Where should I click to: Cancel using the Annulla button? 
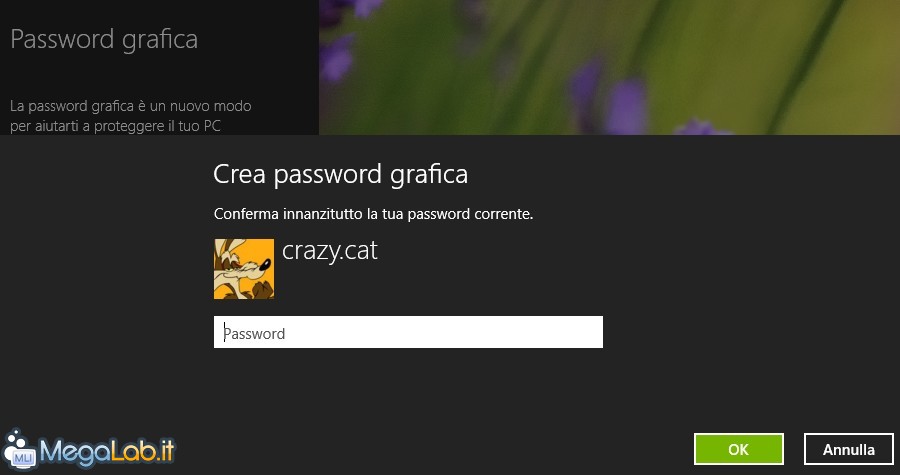848,449
